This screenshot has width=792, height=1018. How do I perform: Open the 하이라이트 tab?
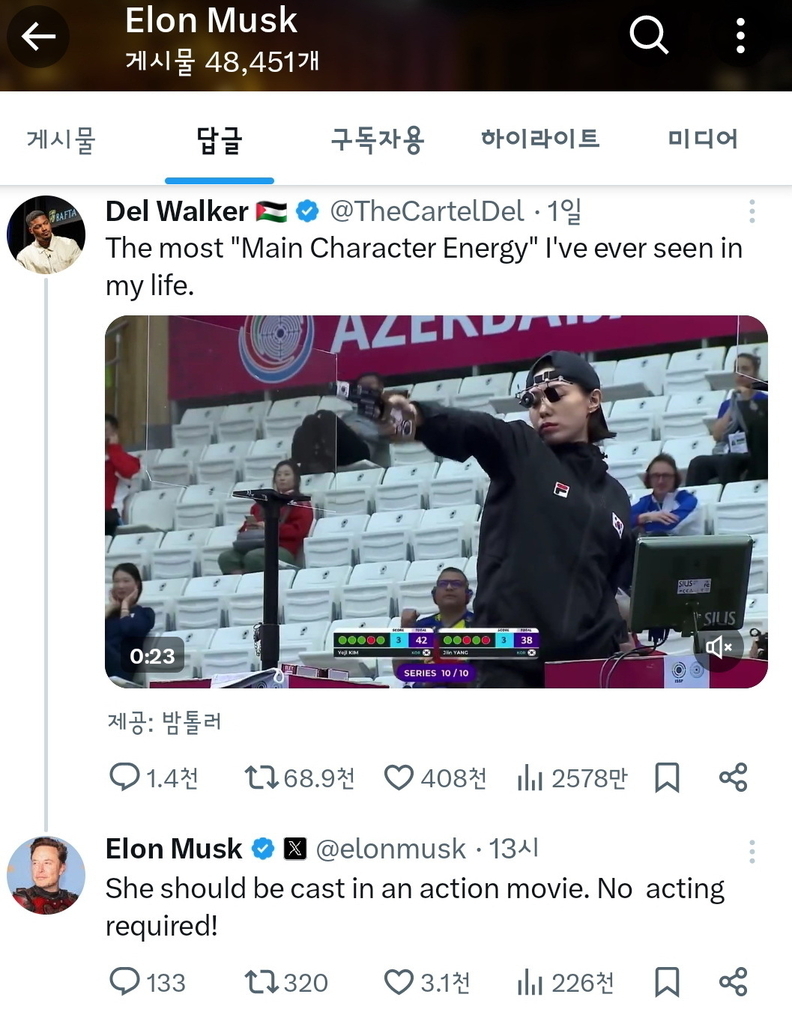[x=540, y=139]
